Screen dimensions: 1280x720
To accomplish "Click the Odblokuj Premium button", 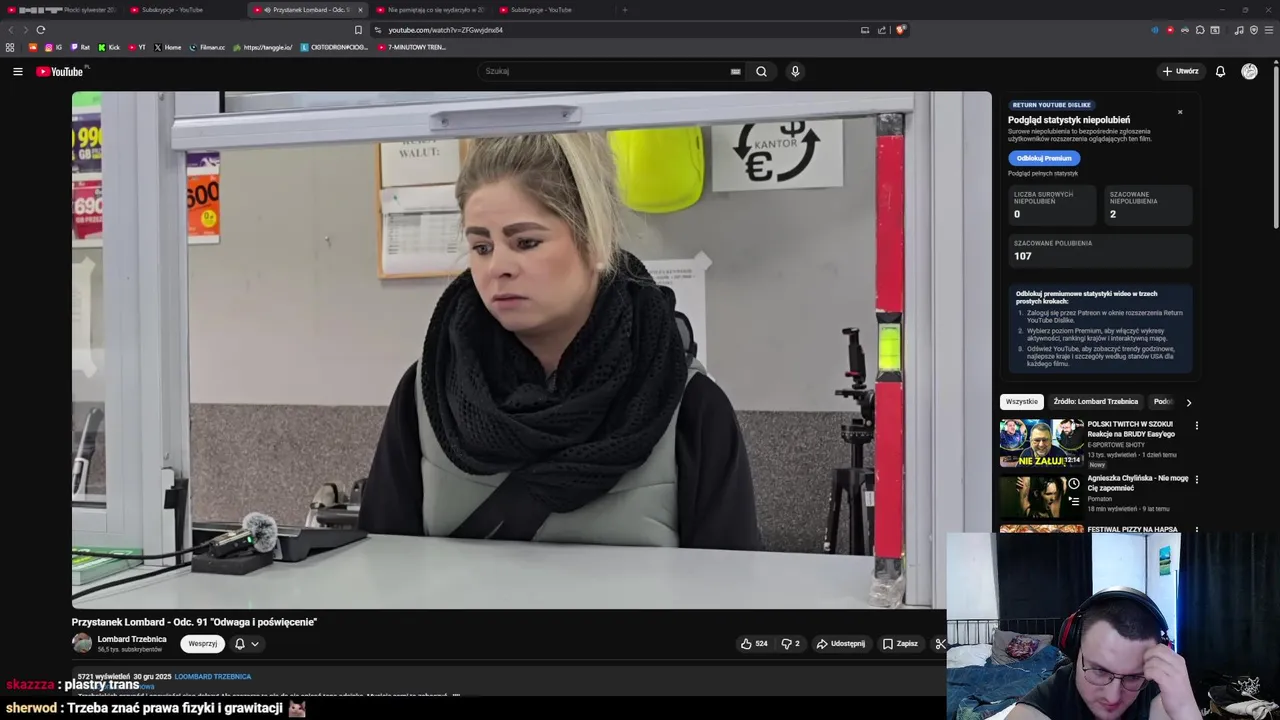I will coord(1044,158).
